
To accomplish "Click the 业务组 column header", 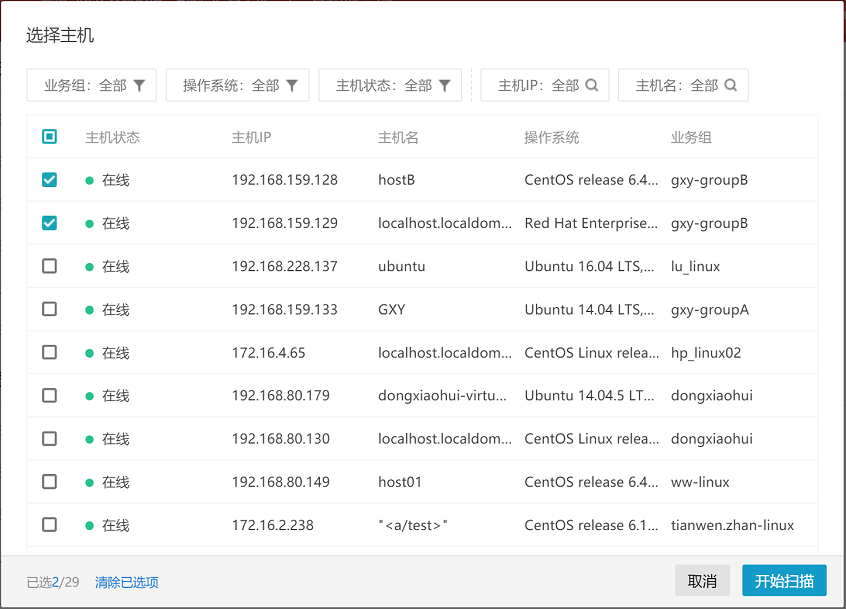I will tap(691, 138).
